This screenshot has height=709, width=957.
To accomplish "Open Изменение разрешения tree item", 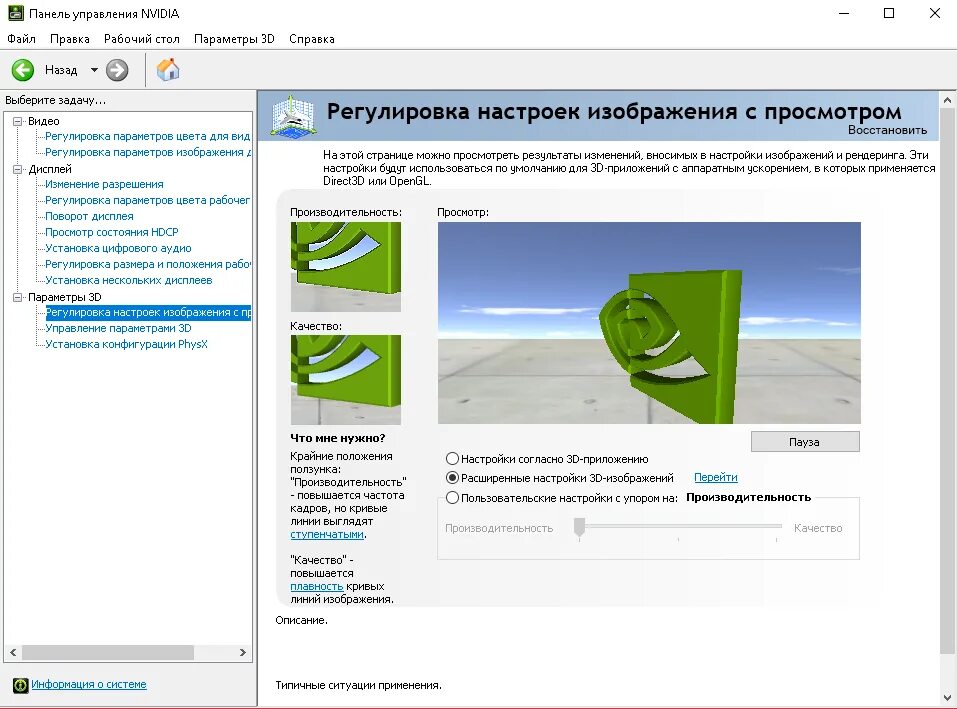I will pyautogui.click(x=104, y=184).
